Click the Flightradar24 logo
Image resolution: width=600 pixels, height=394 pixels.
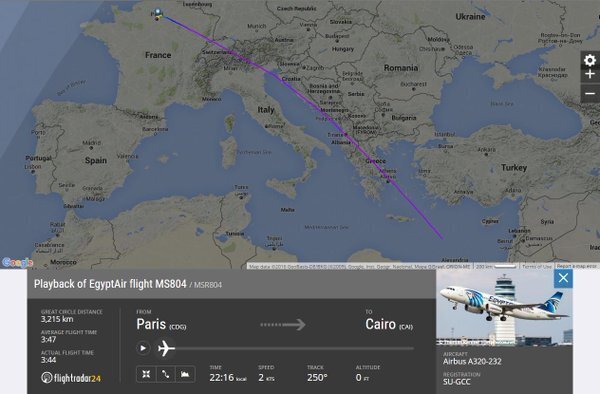(71, 378)
